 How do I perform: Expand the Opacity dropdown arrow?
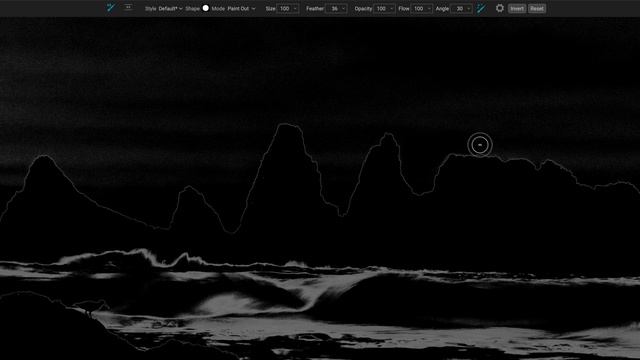tap(392, 9)
